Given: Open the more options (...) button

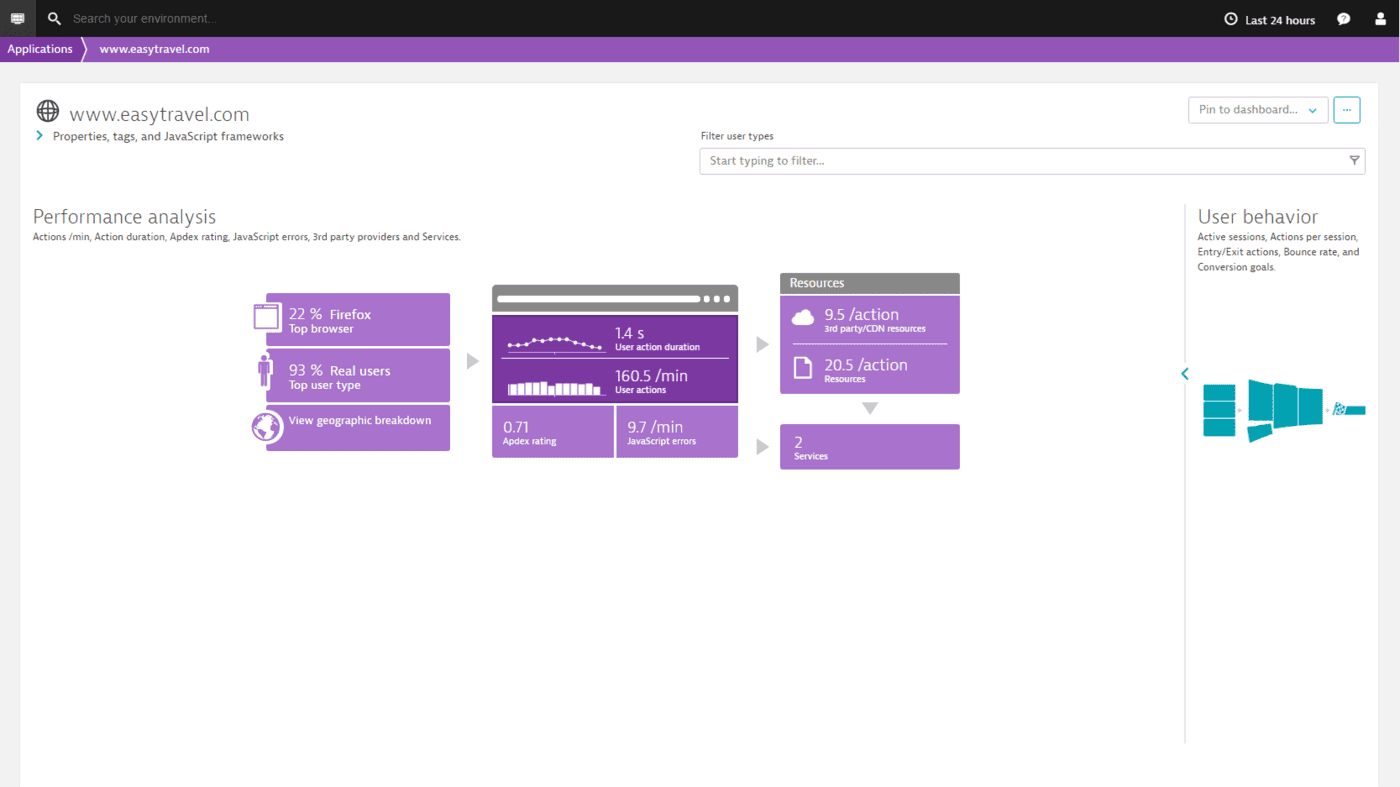Looking at the screenshot, I should click(1346, 110).
